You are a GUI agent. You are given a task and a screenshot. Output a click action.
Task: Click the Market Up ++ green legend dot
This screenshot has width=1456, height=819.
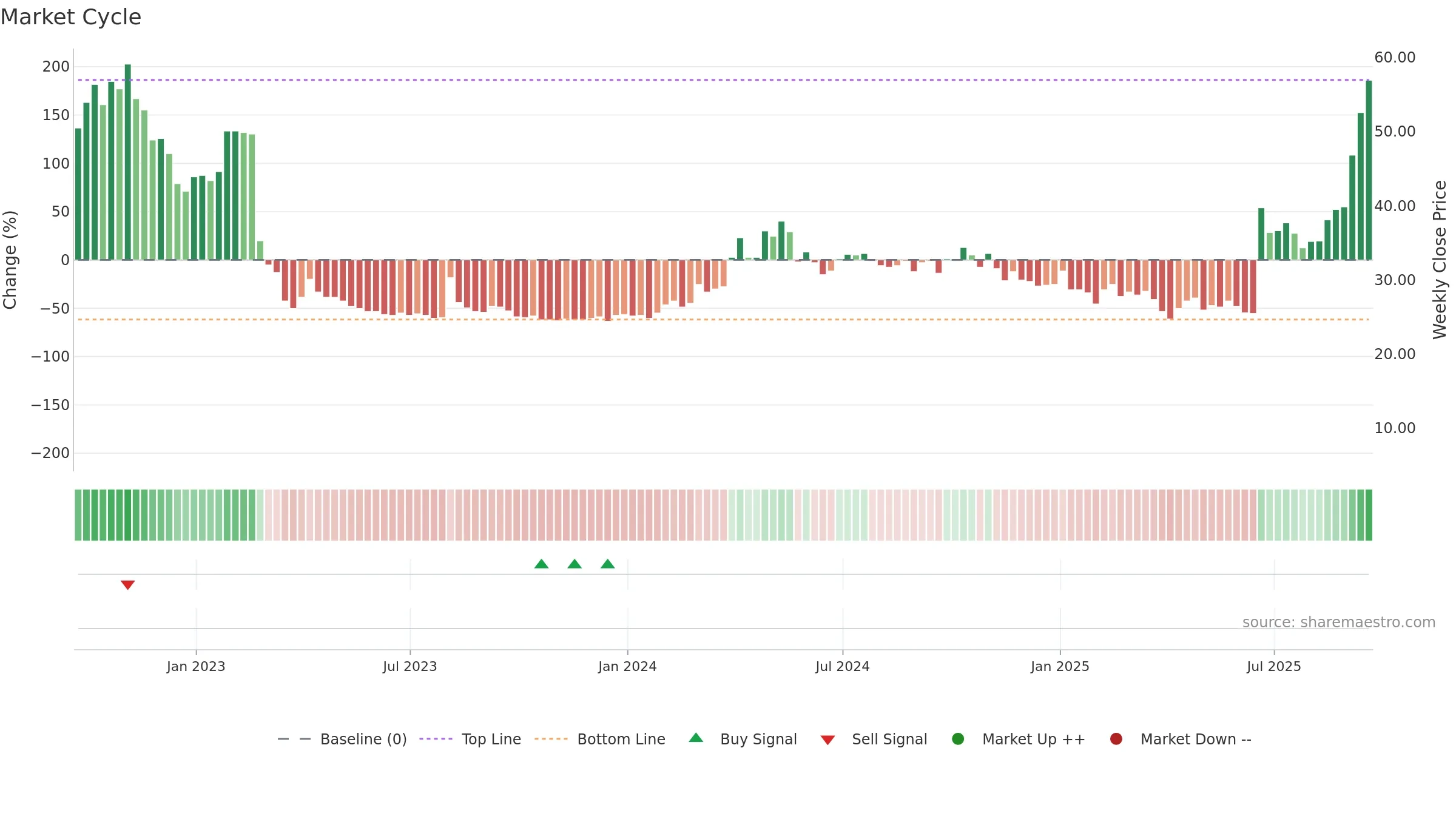point(958,738)
